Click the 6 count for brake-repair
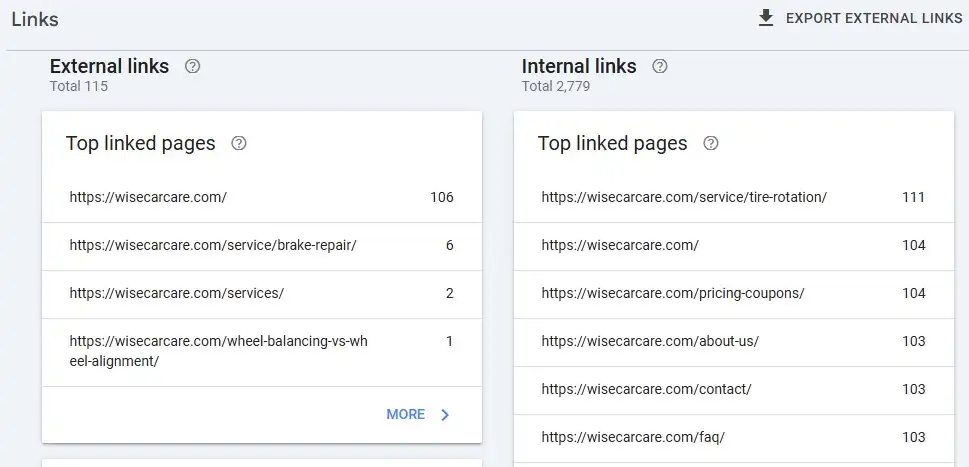The height and width of the screenshot is (467, 969). click(449, 246)
